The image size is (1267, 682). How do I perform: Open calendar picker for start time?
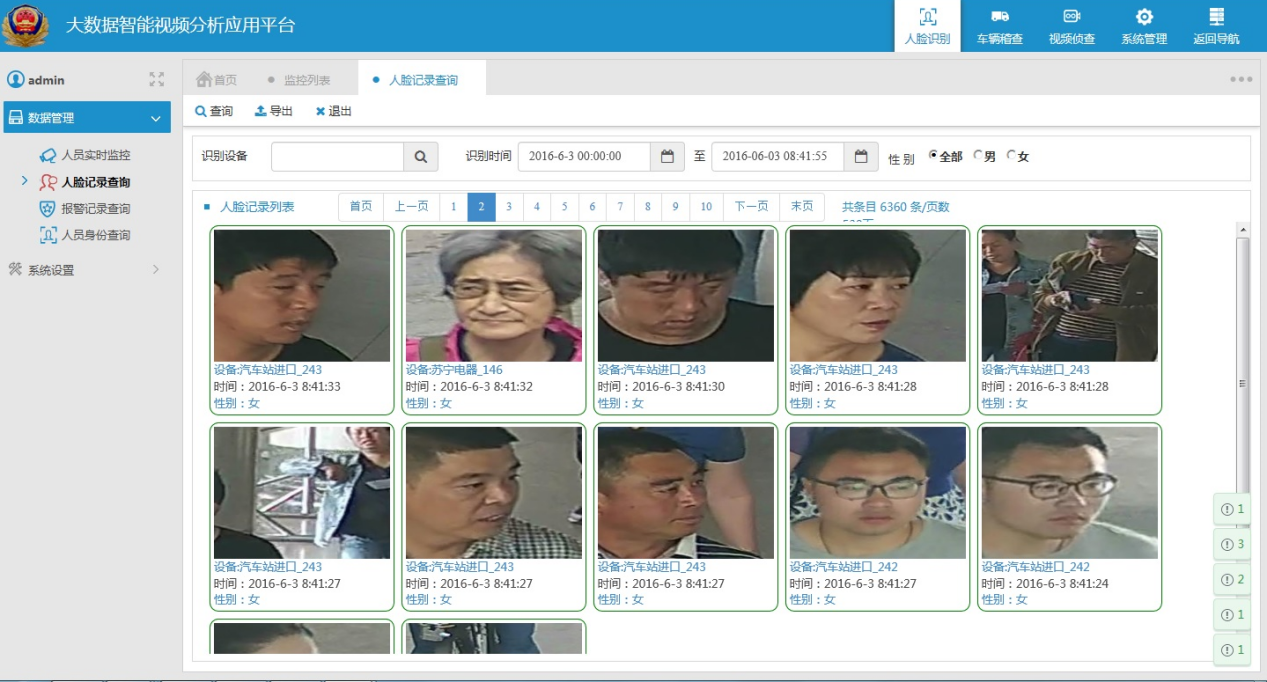click(x=667, y=156)
